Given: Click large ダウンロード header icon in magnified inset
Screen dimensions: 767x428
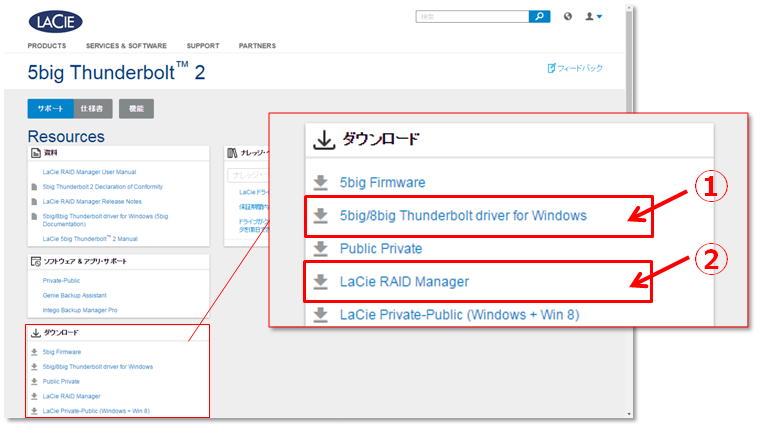Looking at the screenshot, I should pyautogui.click(x=324, y=140).
